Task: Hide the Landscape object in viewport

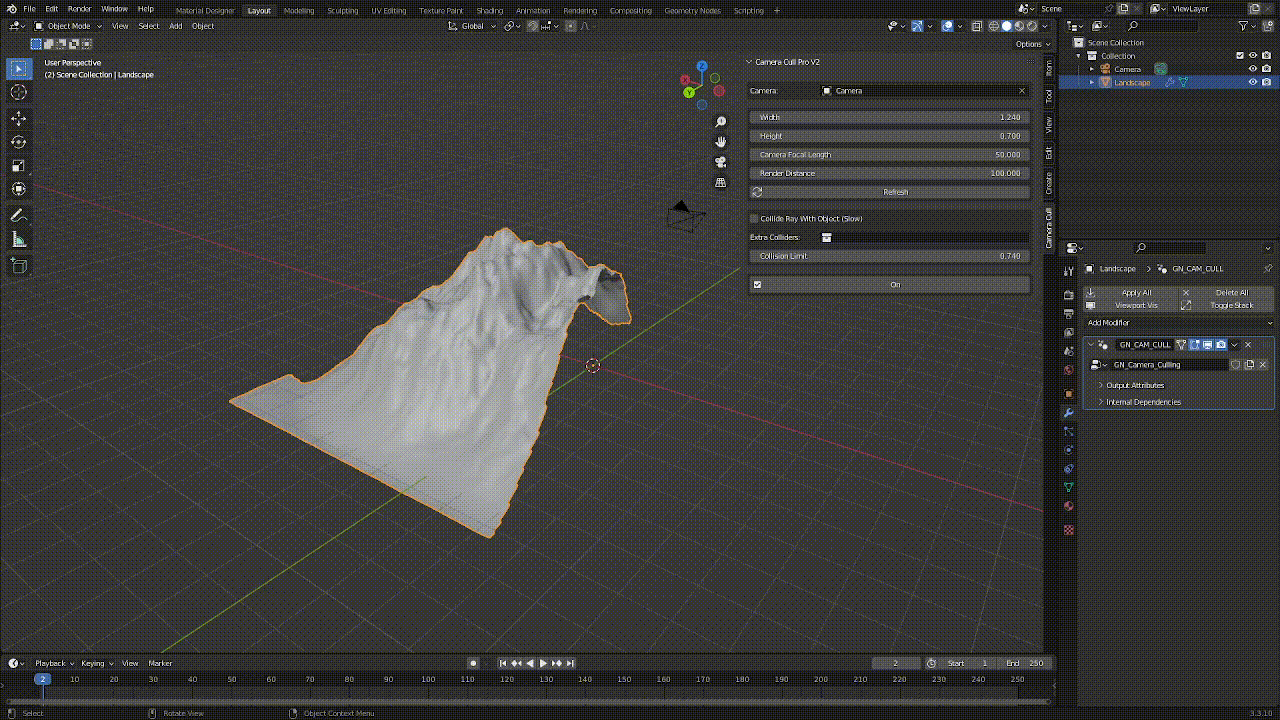Action: (x=1252, y=82)
